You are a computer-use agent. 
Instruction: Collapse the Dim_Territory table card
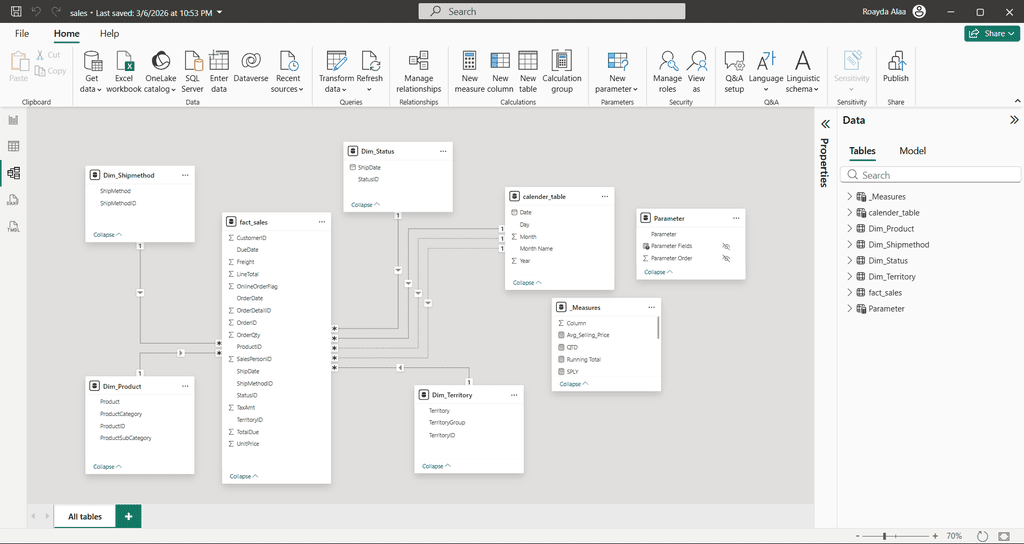(436, 466)
